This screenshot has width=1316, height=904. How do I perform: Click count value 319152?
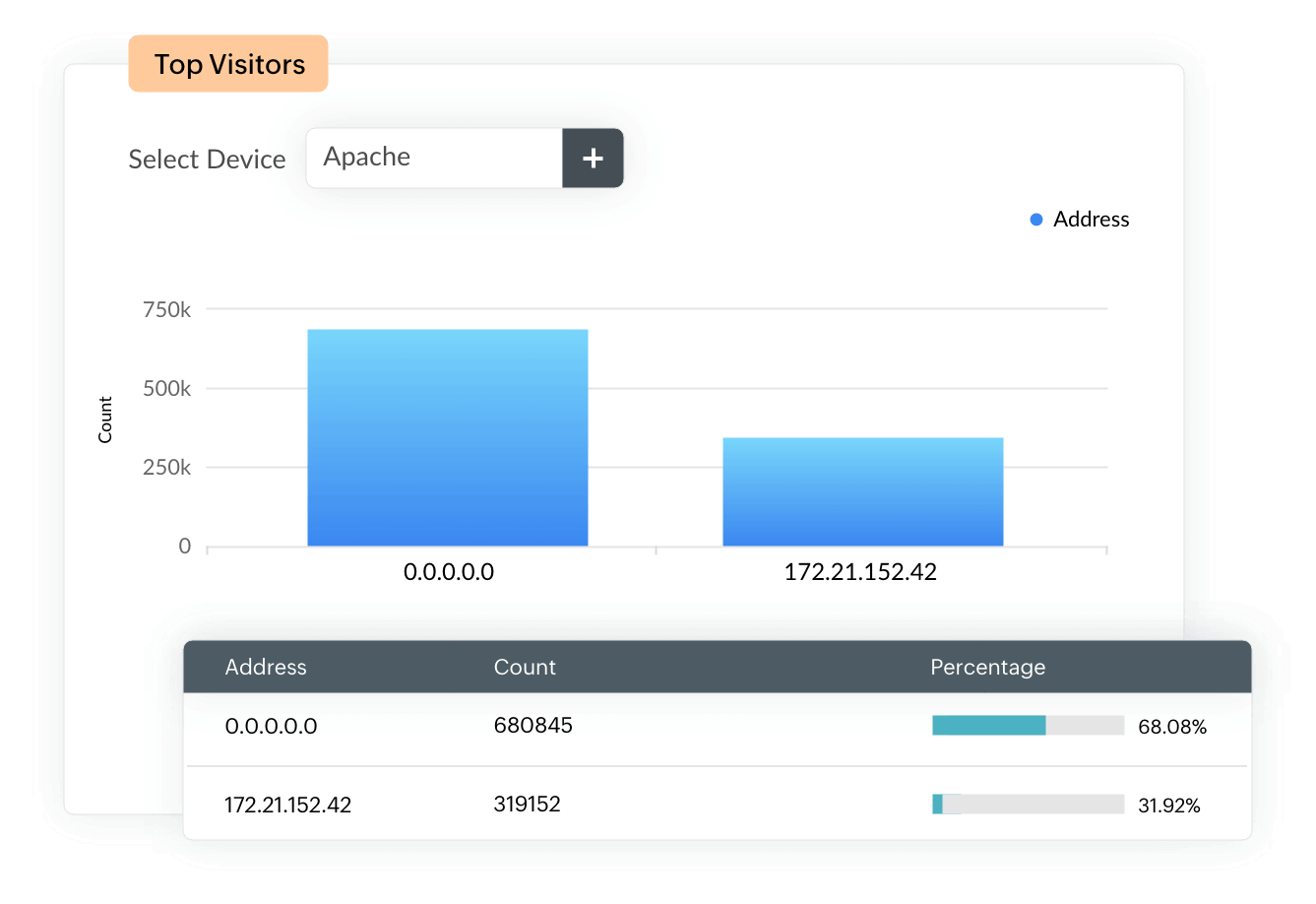tap(527, 804)
